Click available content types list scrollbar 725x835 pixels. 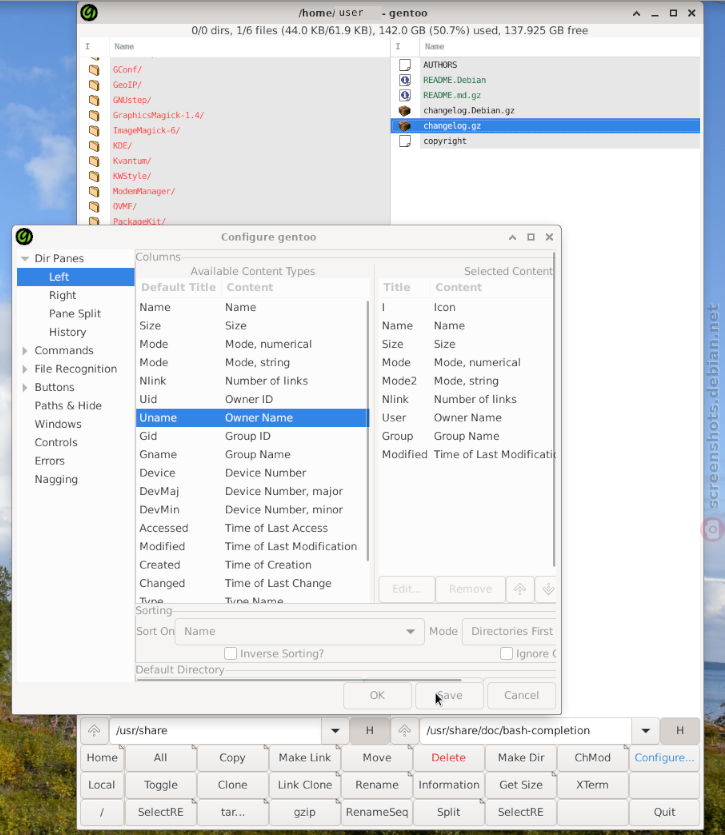tap(368, 430)
